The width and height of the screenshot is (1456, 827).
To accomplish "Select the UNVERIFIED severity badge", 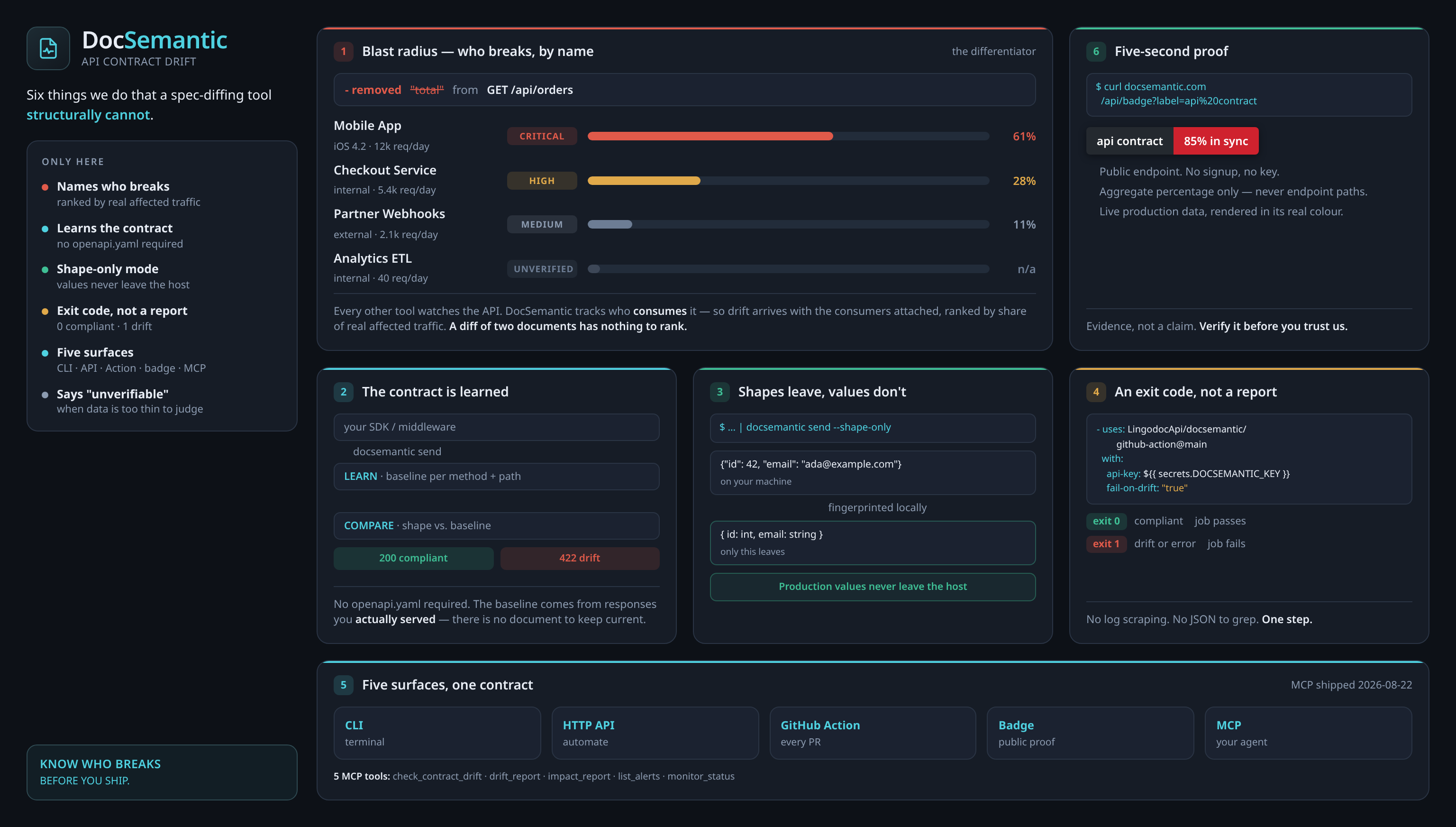I will 542,269.
